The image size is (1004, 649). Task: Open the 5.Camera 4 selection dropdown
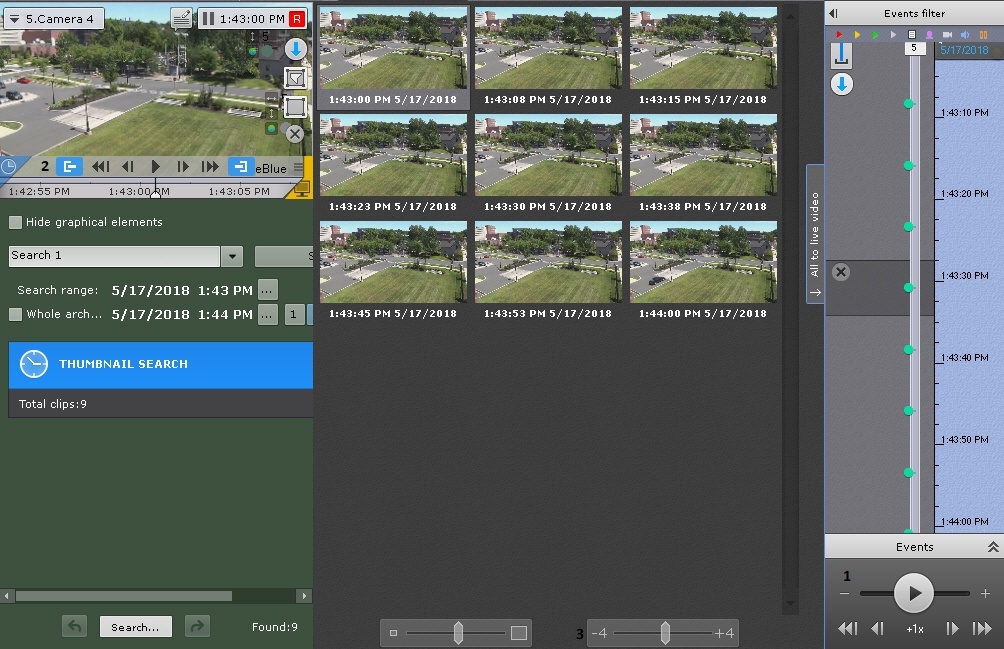coord(51,19)
